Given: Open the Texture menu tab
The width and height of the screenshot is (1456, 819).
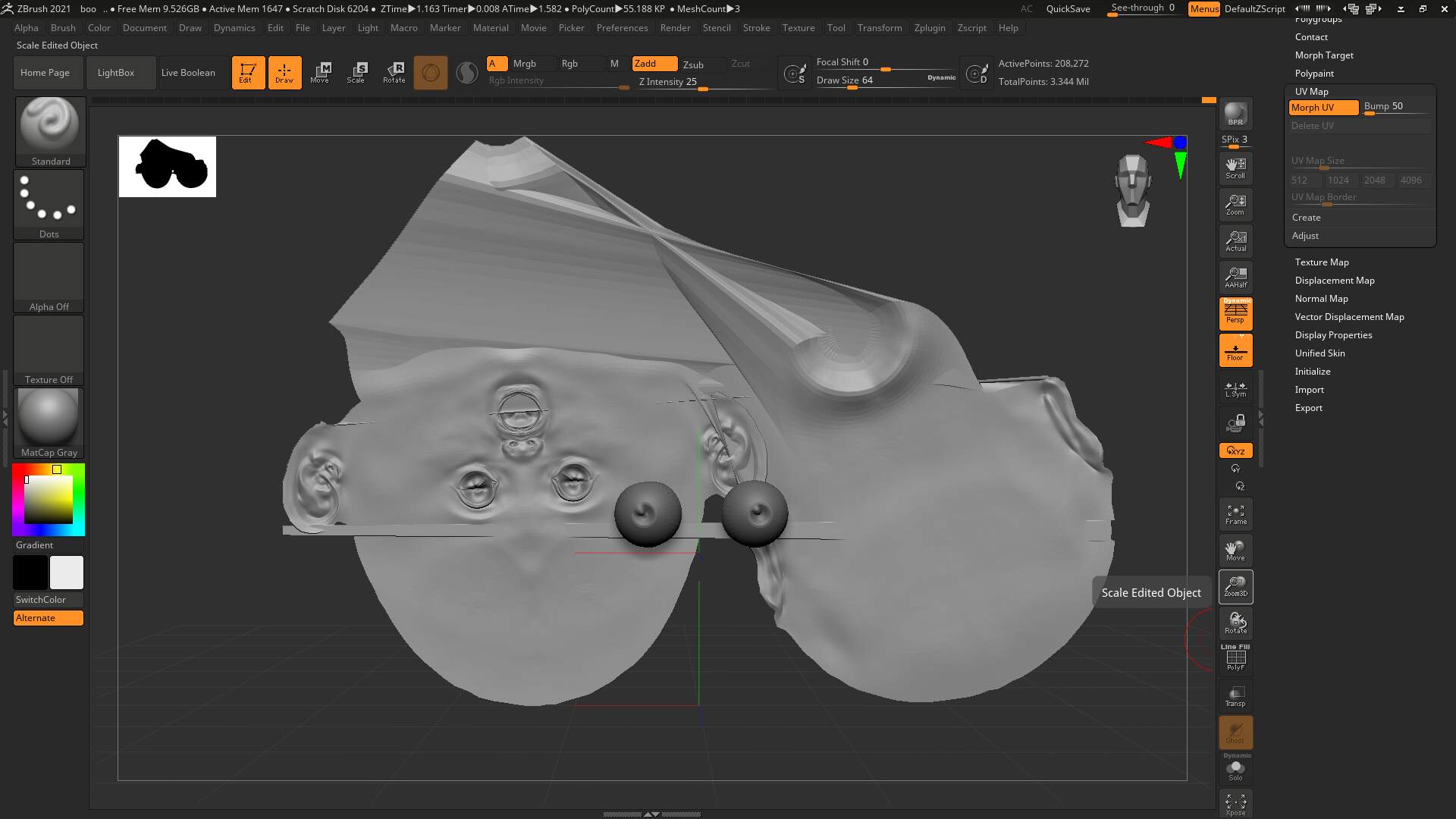Looking at the screenshot, I should point(798,27).
